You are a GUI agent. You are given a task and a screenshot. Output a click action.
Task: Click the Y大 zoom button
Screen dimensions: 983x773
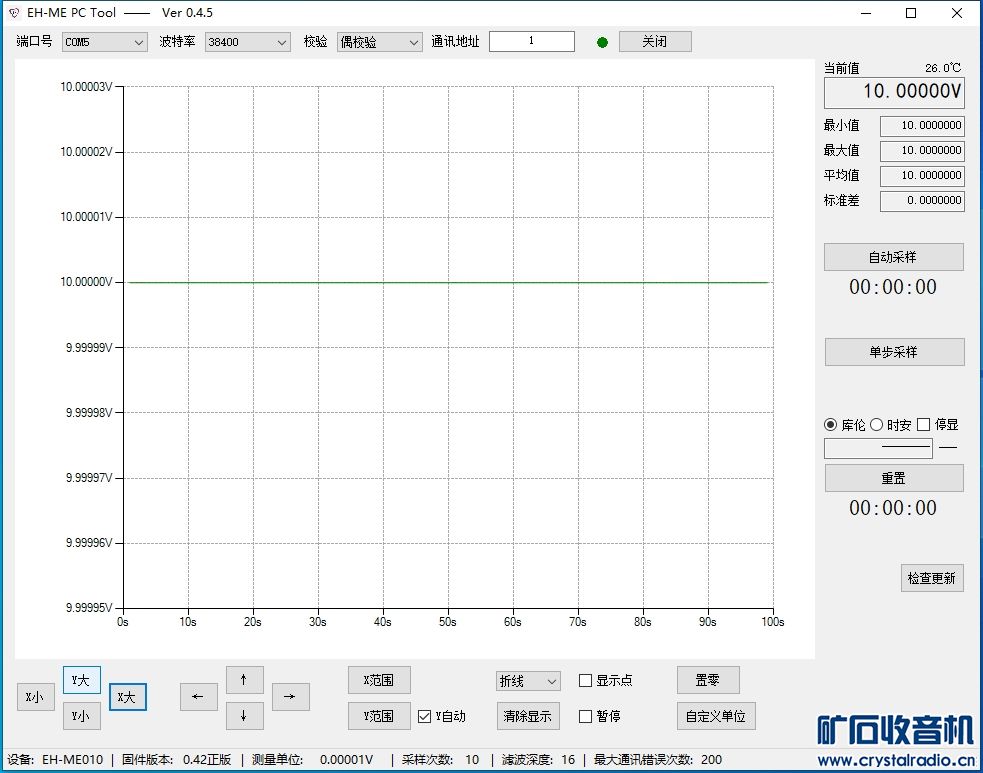(x=81, y=680)
